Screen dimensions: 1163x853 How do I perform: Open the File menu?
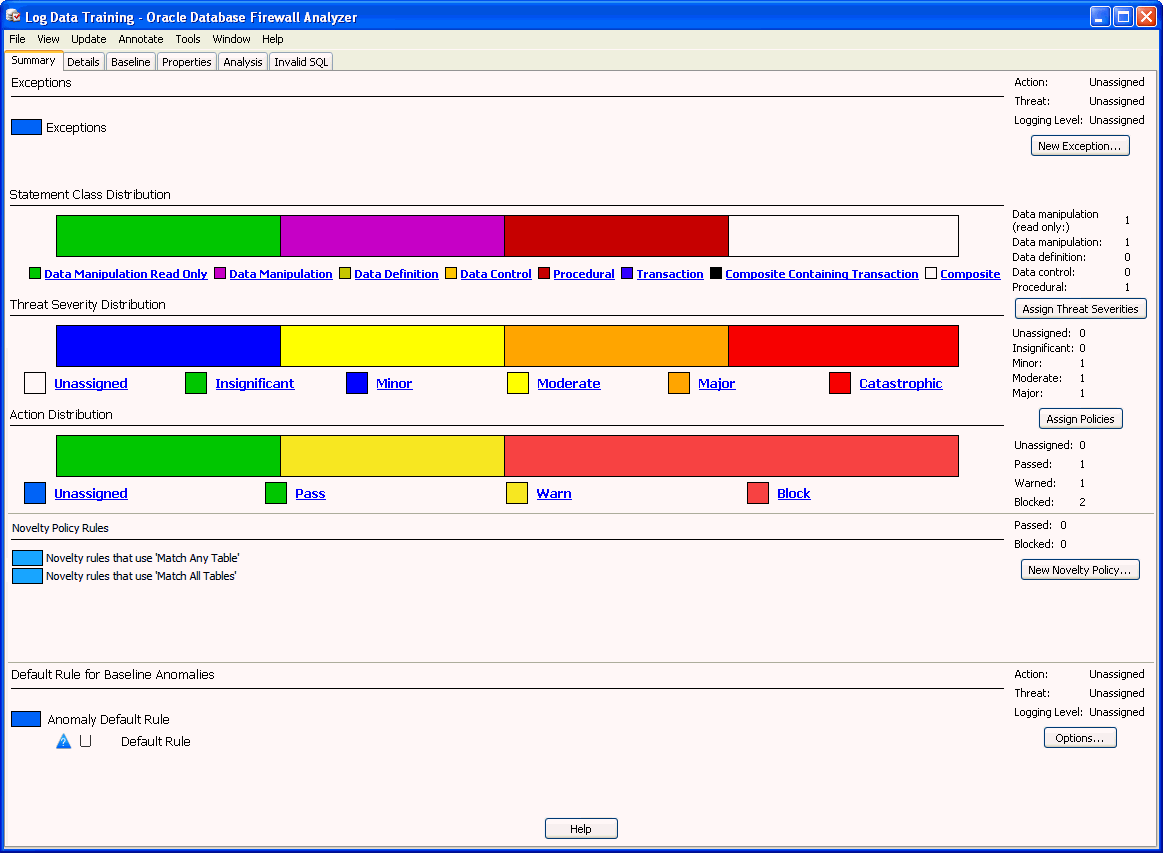[17, 39]
